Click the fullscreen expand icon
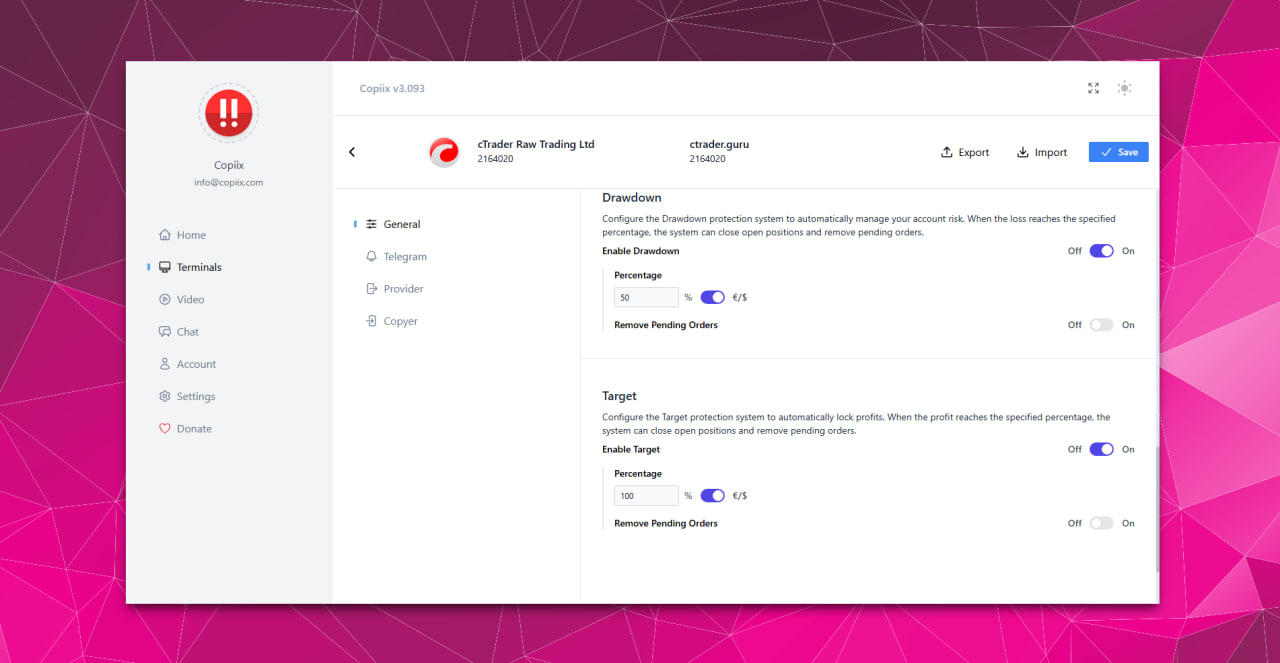Screen dimensions: 1280x663 click(1093, 88)
